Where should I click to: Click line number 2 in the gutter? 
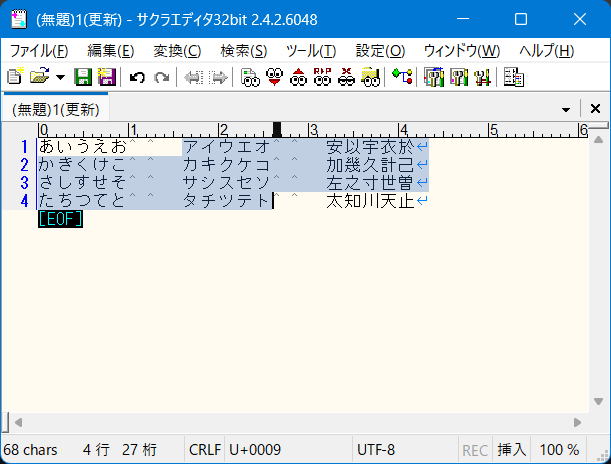pyautogui.click(x=24, y=165)
